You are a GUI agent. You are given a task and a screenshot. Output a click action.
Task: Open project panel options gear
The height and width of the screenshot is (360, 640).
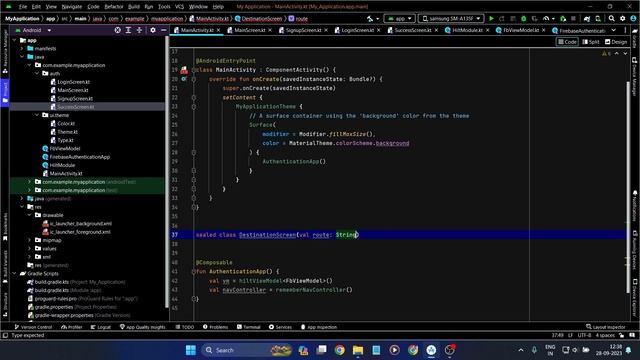tap(153, 30)
